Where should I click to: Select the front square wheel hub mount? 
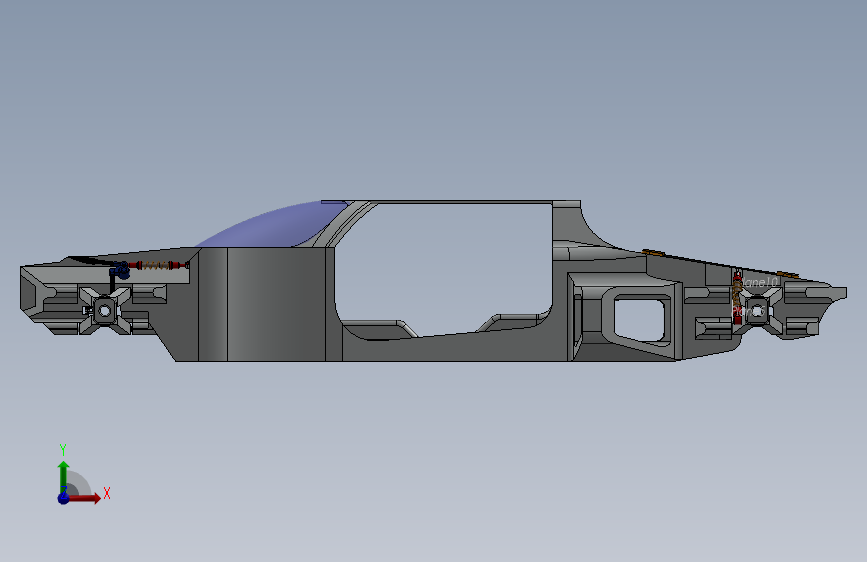point(105,310)
